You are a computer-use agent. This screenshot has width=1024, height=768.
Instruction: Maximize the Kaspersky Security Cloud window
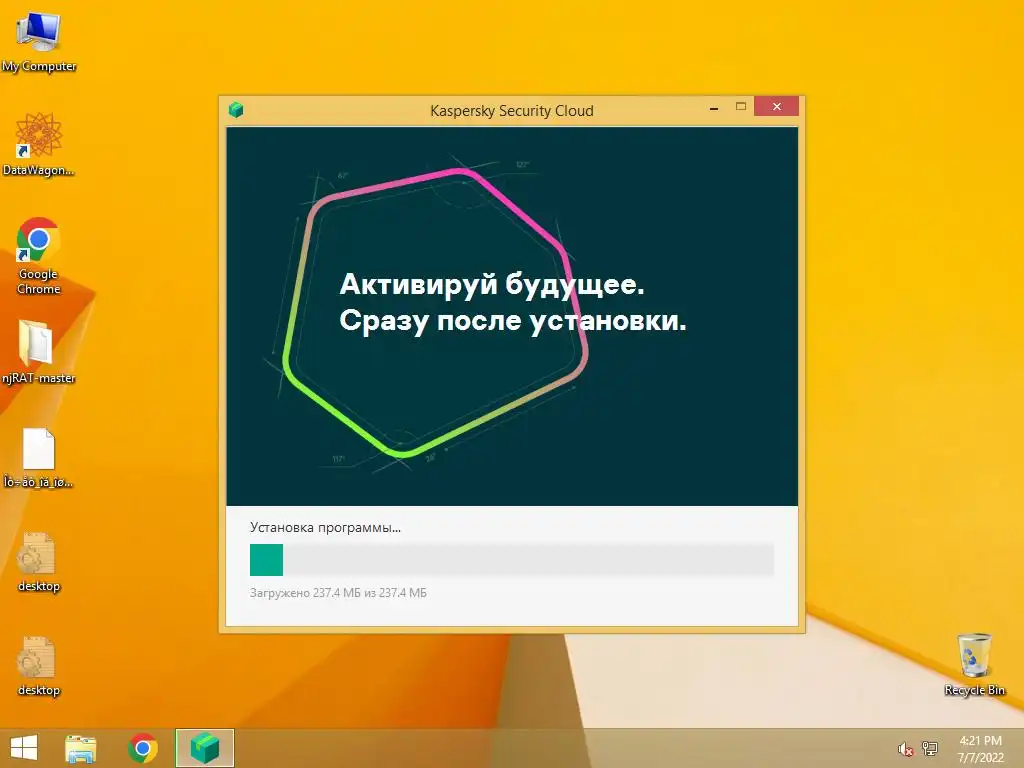pos(741,106)
